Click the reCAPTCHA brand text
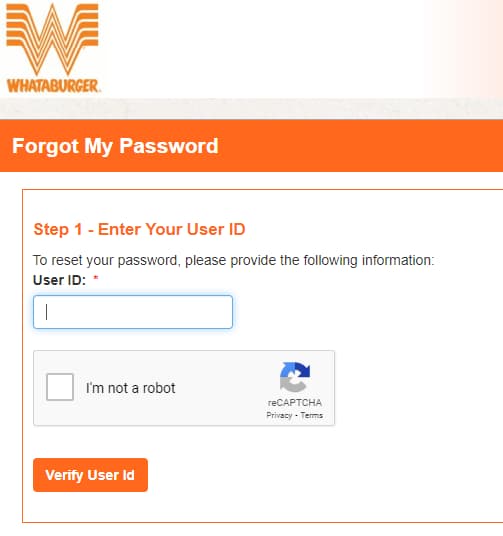This screenshot has height=536, width=503. [x=295, y=403]
